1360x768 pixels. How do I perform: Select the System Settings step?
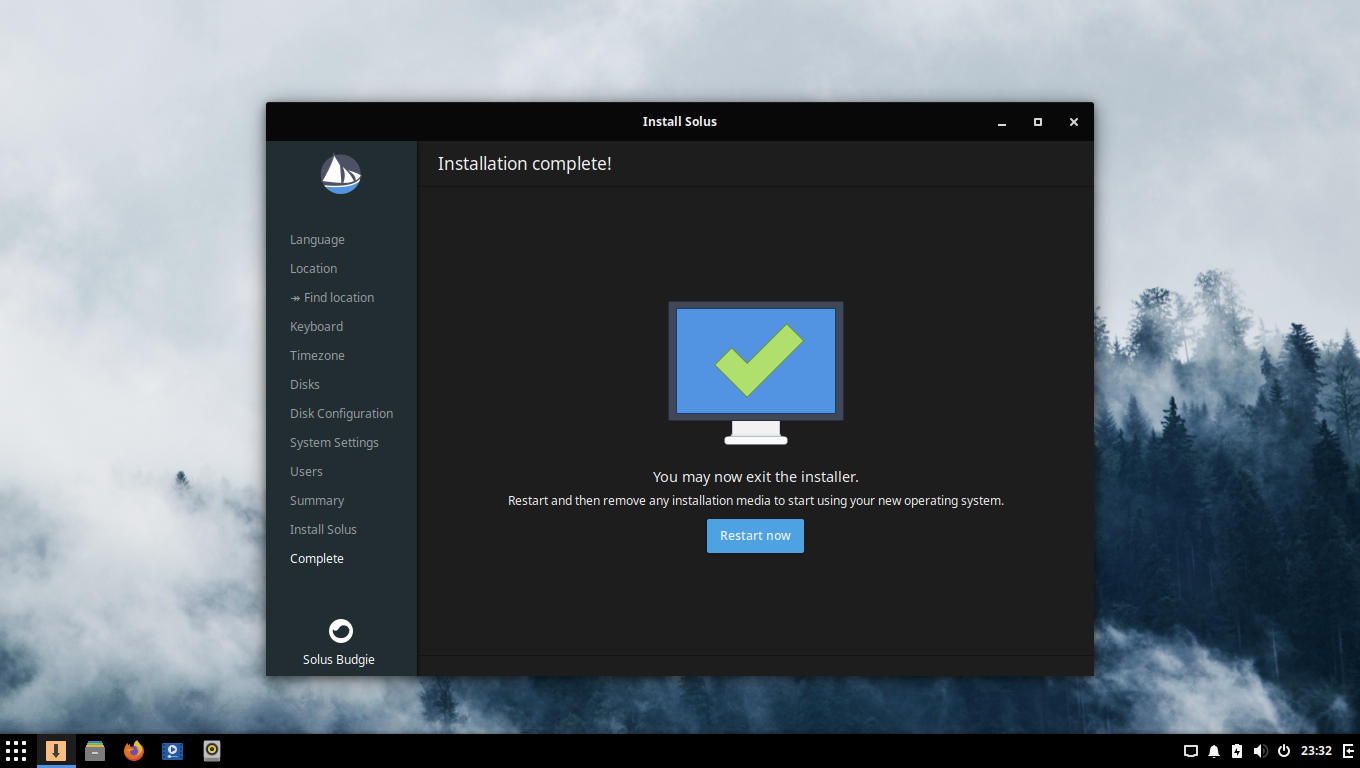(x=334, y=443)
